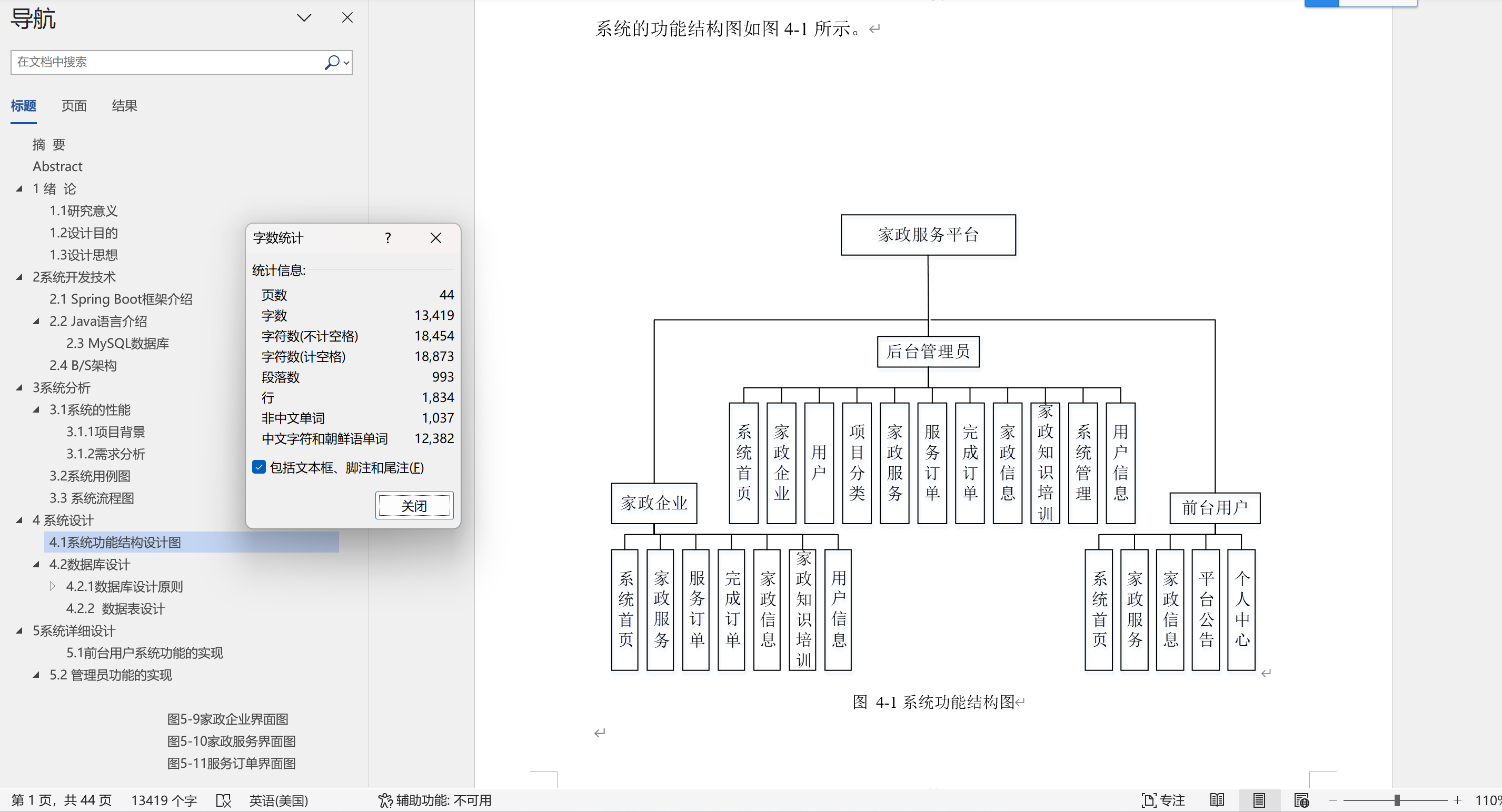Enable 专注 focus mode
This screenshot has width=1502, height=812.
[x=1163, y=800]
